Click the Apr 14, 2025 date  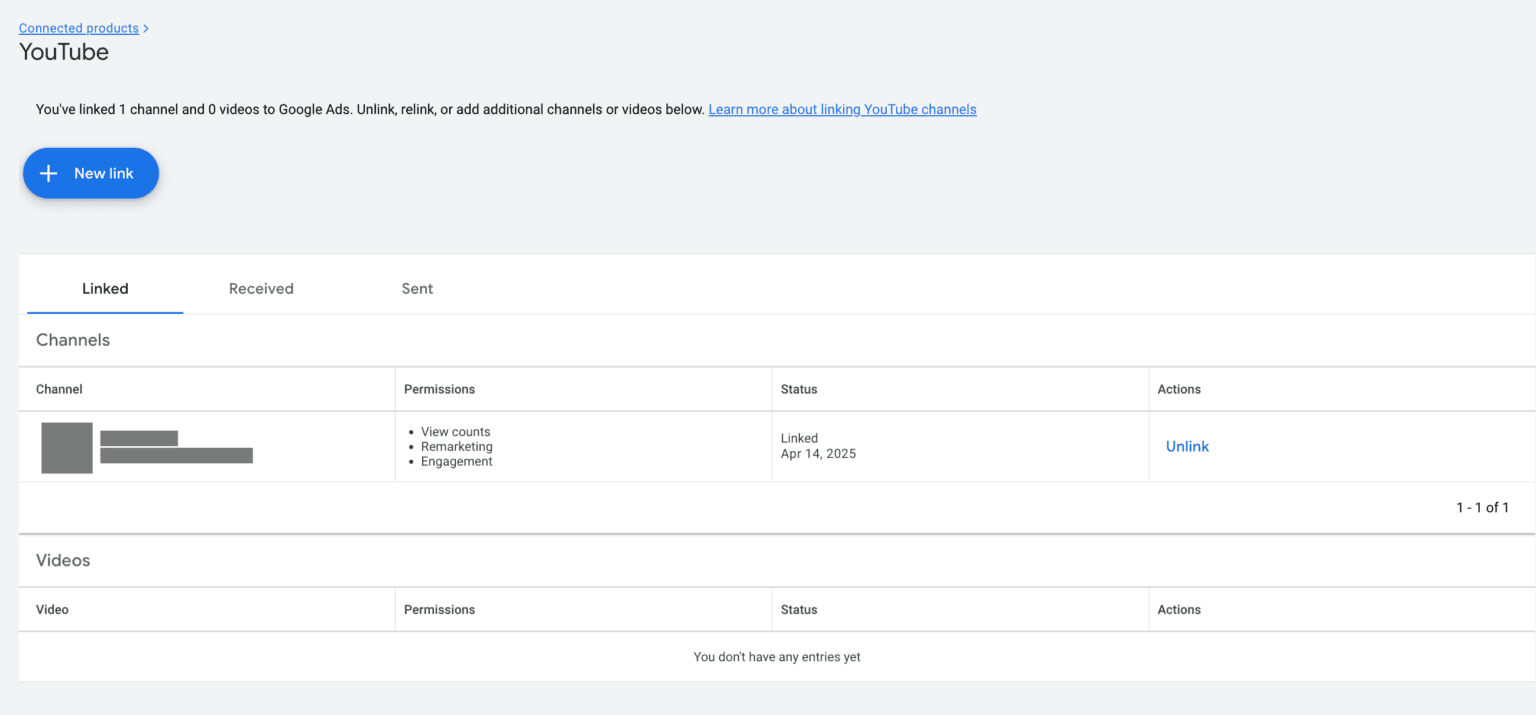818,453
